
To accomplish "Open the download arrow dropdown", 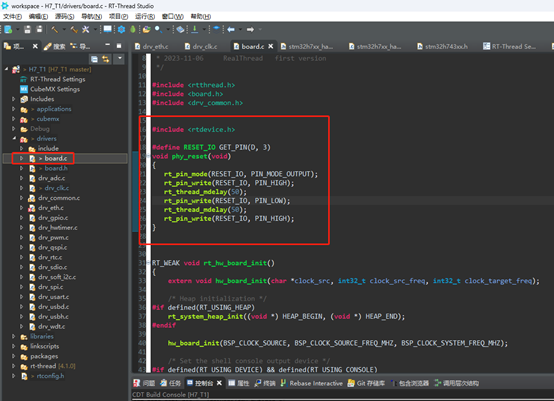I will 204,30.
